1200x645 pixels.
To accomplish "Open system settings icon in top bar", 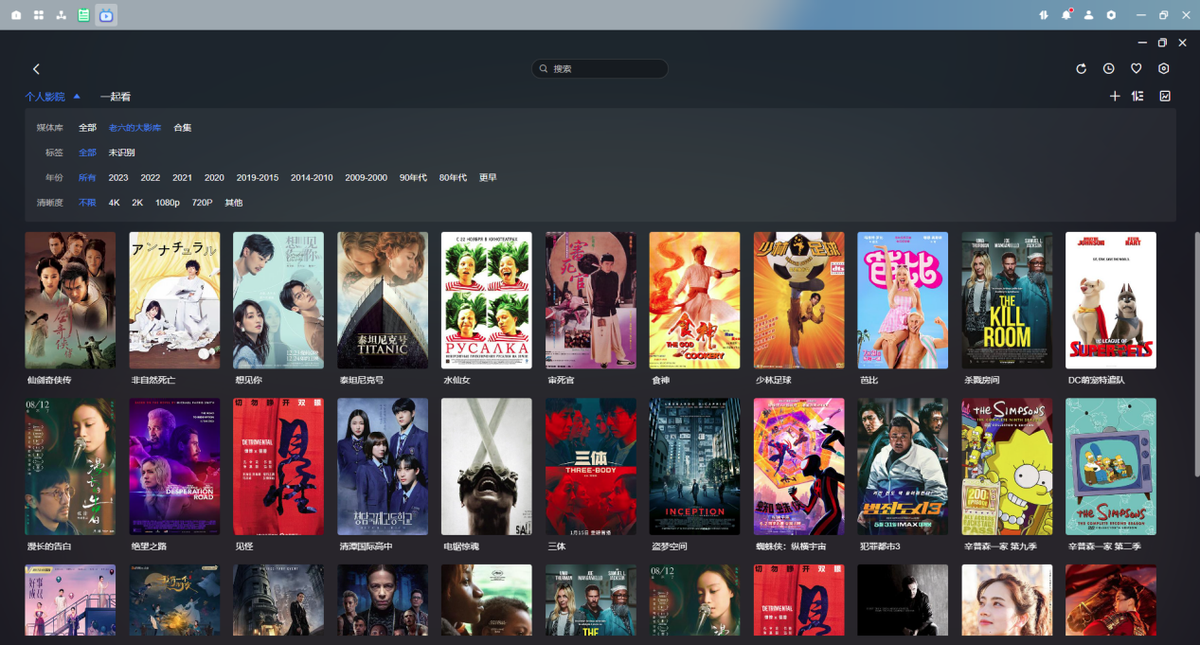I will pos(1111,15).
